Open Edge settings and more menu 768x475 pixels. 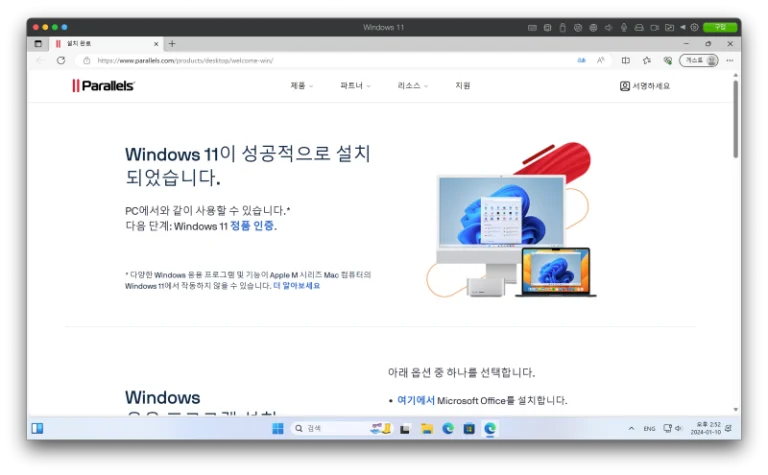point(729,60)
